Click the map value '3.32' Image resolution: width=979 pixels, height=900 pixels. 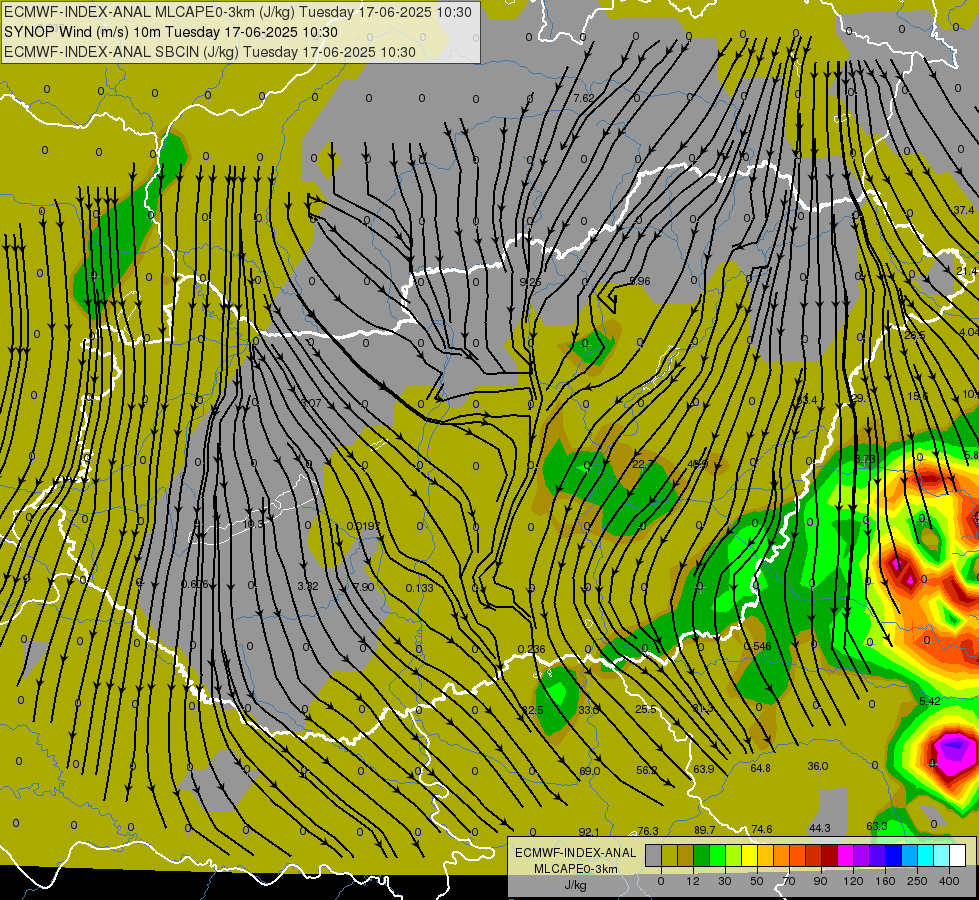coord(308,586)
